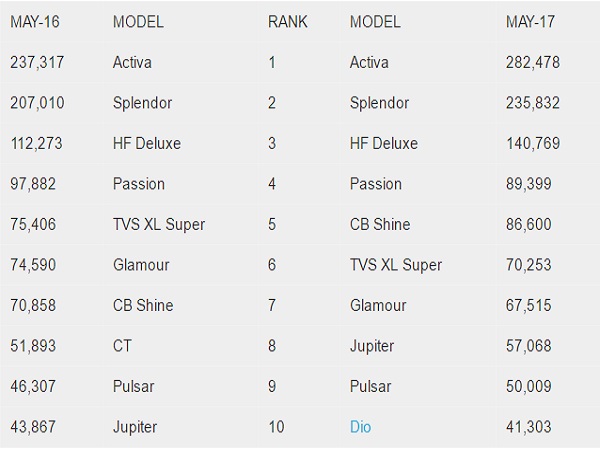Screen dimensions: 600x450
Task: Click the 89,399 Passion sales value
Action: click(x=529, y=184)
